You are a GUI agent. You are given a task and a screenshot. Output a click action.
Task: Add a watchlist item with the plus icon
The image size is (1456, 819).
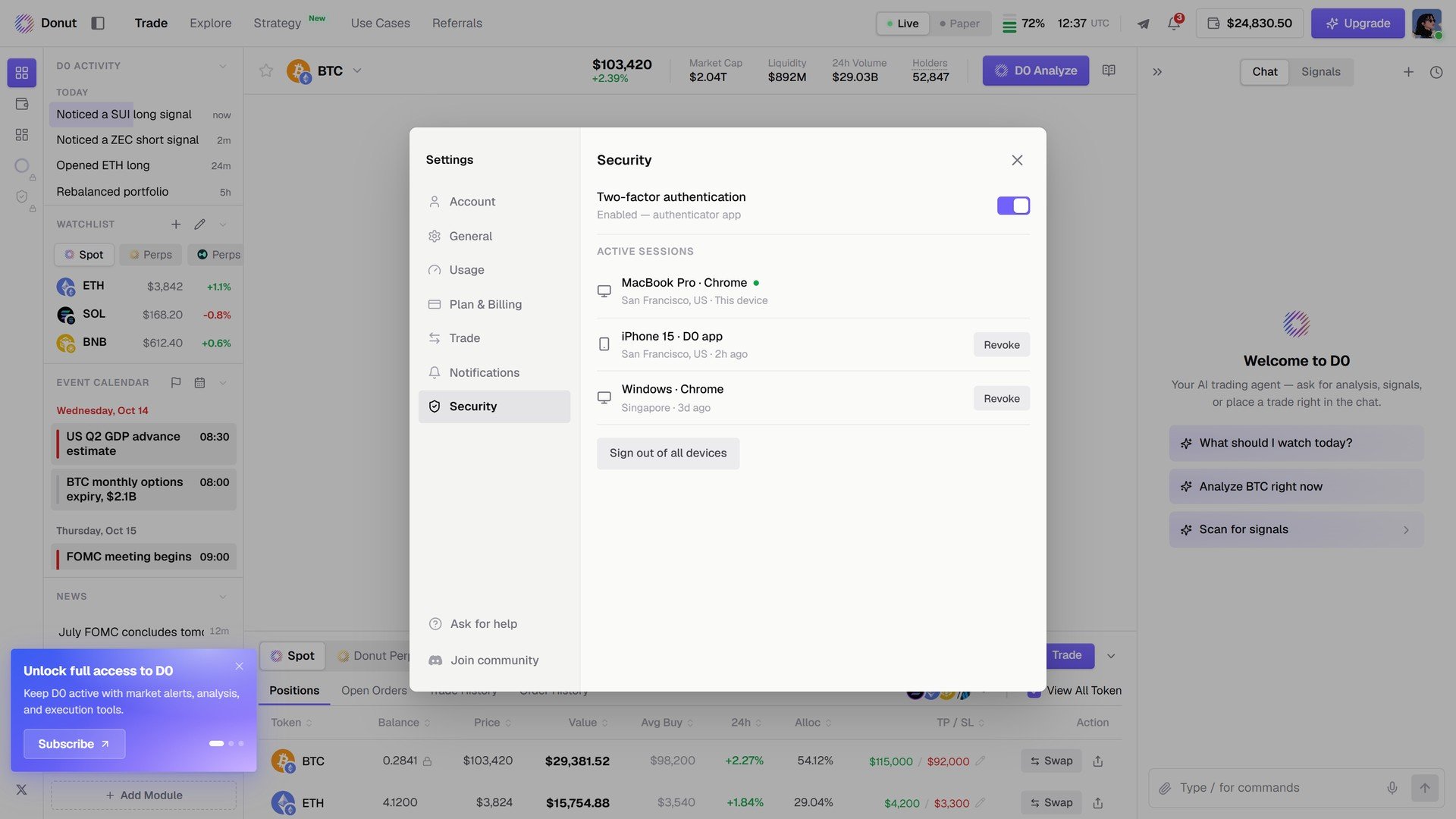(176, 224)
